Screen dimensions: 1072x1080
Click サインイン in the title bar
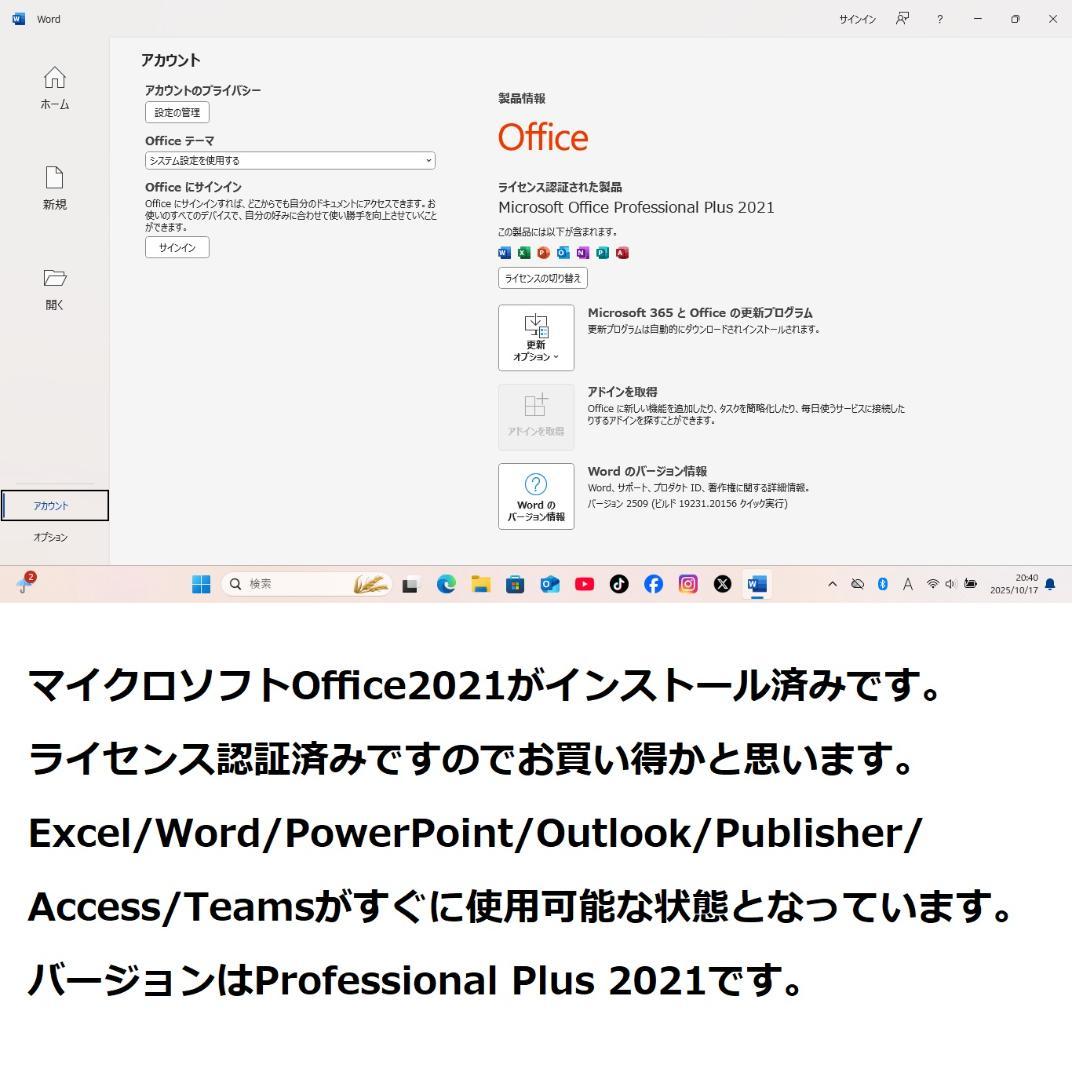point(857,19)
